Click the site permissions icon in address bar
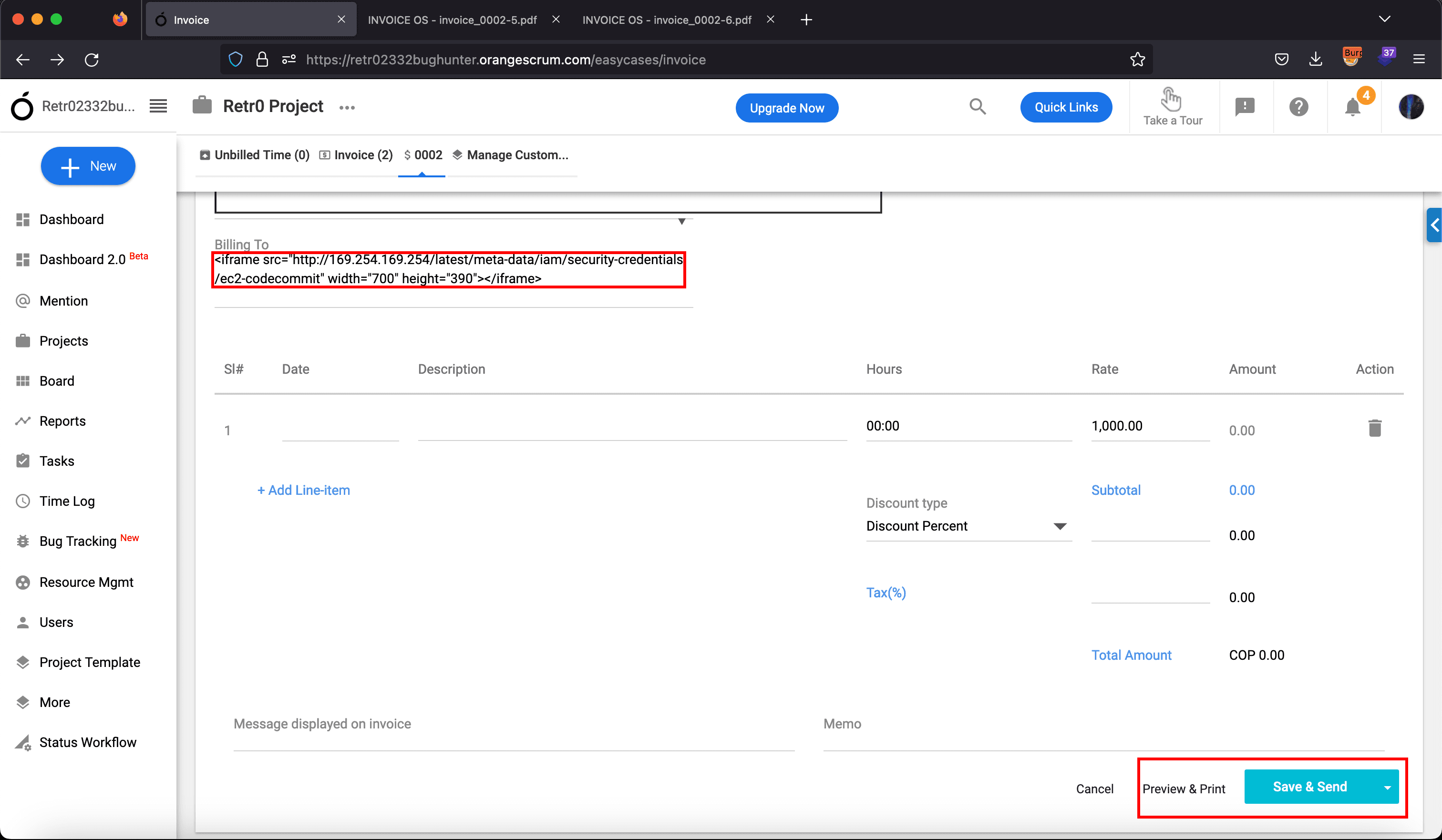 289,60
